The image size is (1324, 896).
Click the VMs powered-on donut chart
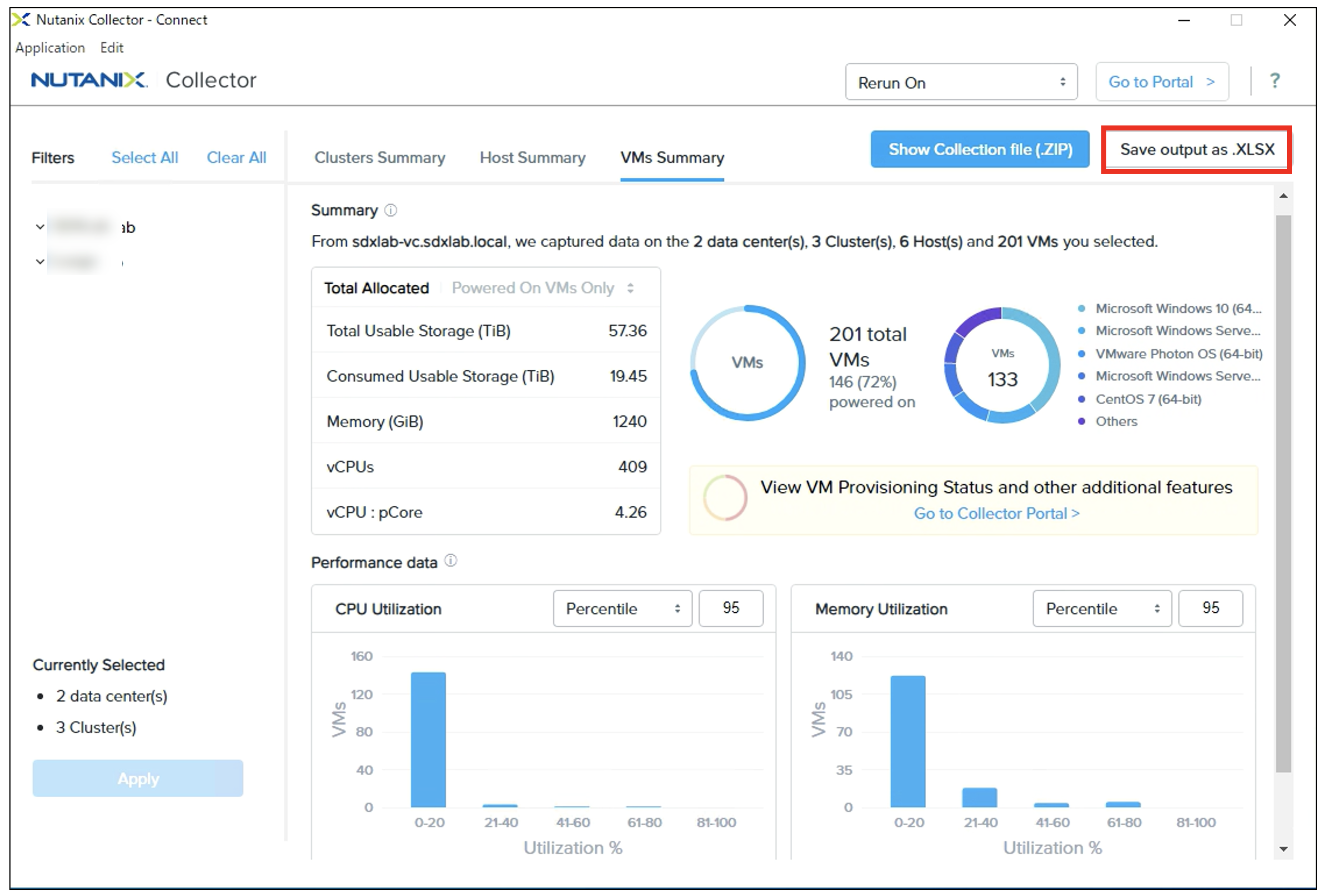(747, 363)
